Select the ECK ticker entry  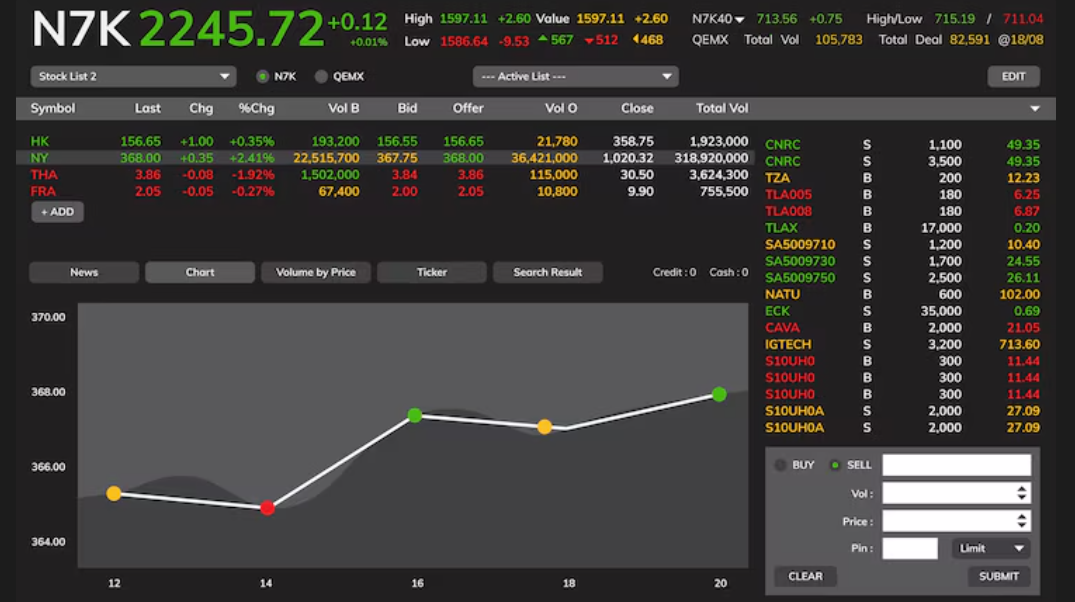(902, 311)
